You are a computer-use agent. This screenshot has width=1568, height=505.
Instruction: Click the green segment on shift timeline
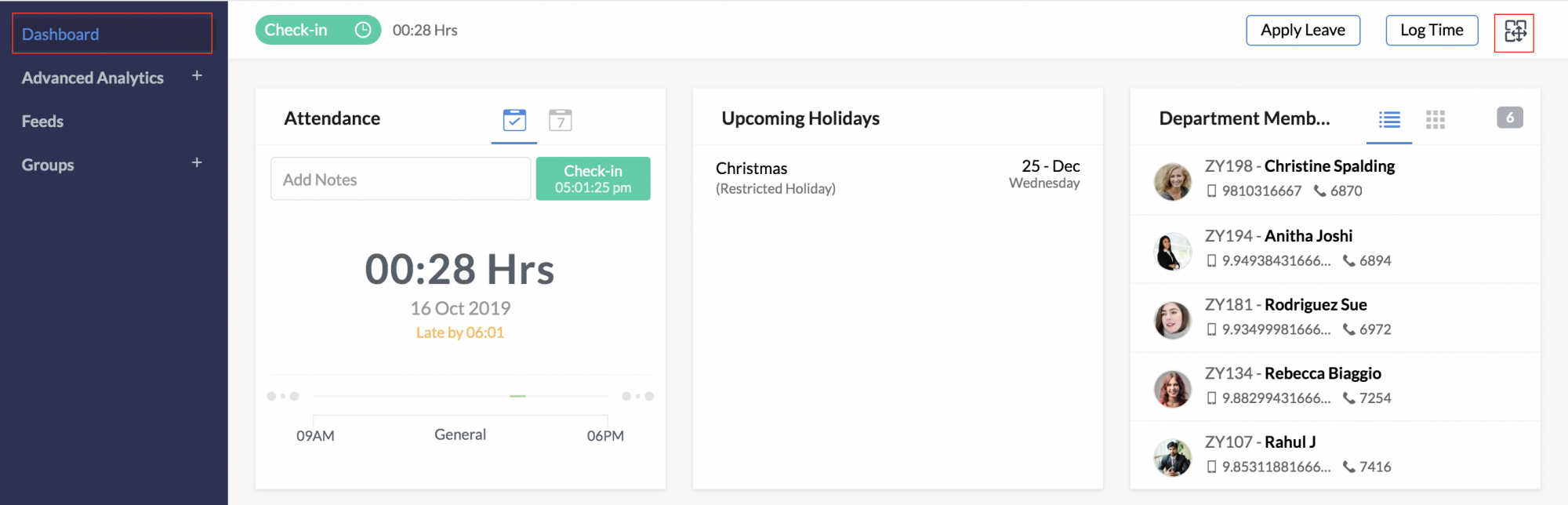point(517,396)
